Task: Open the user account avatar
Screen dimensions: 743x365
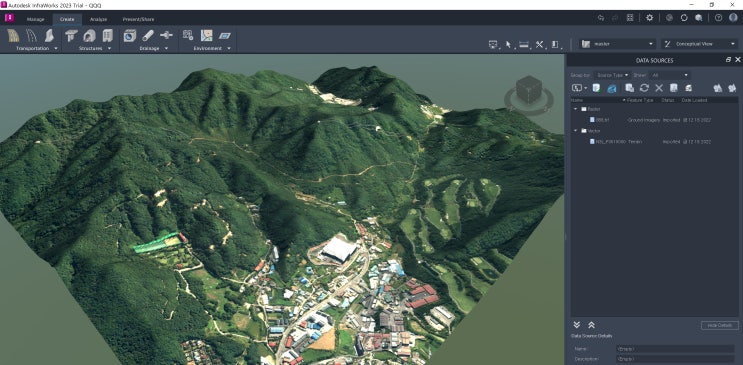Action: (733, 18)
